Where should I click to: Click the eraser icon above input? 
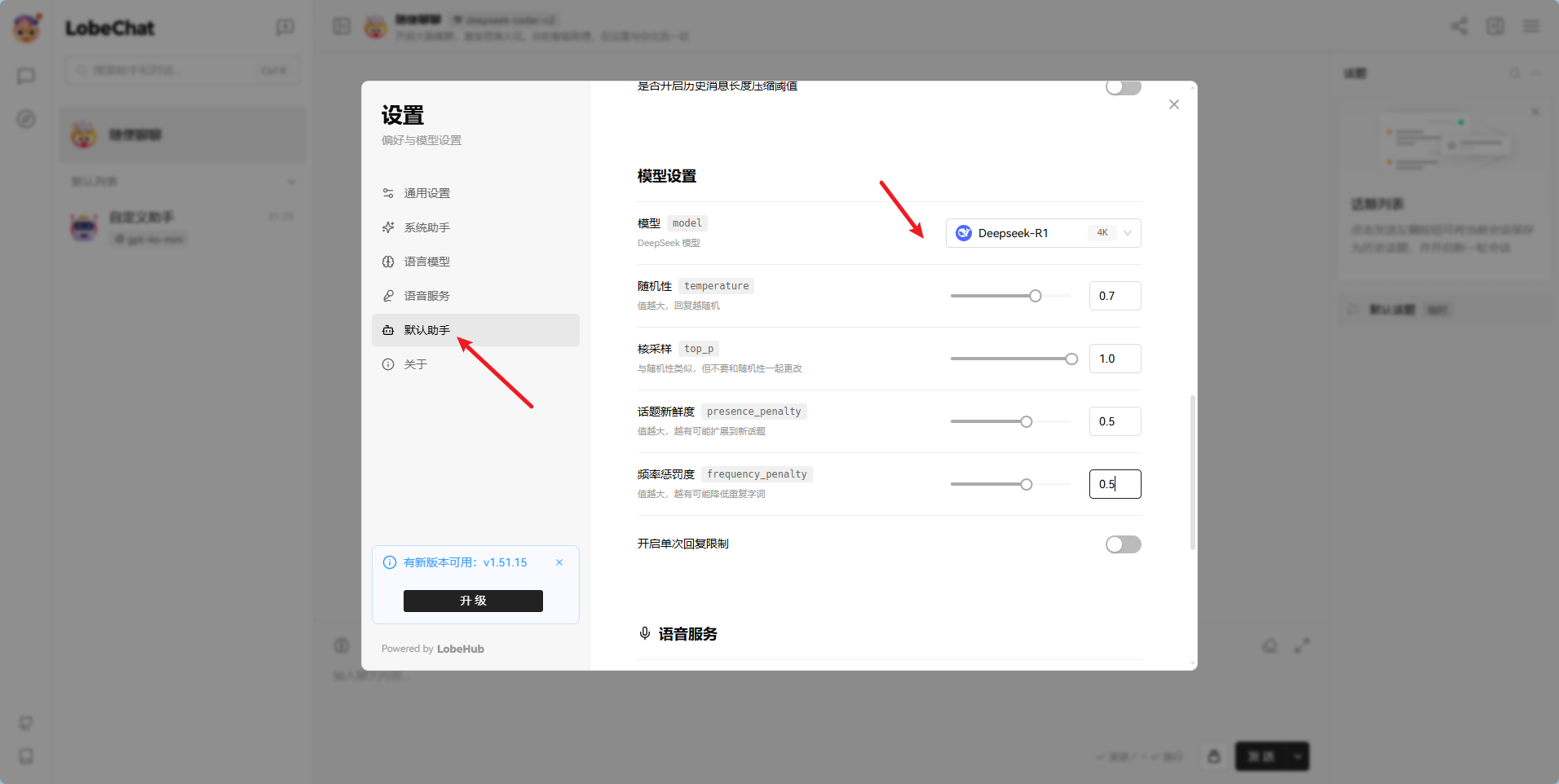1270,645
